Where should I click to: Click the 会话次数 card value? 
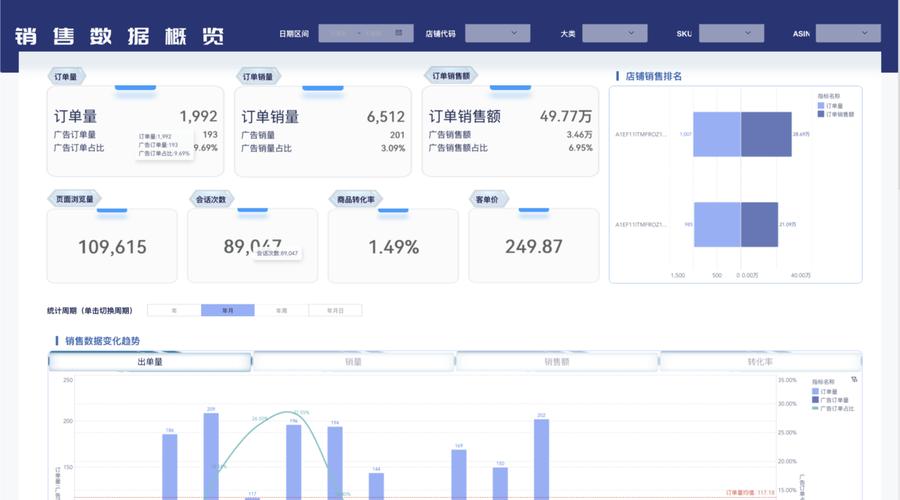point(253,246)
